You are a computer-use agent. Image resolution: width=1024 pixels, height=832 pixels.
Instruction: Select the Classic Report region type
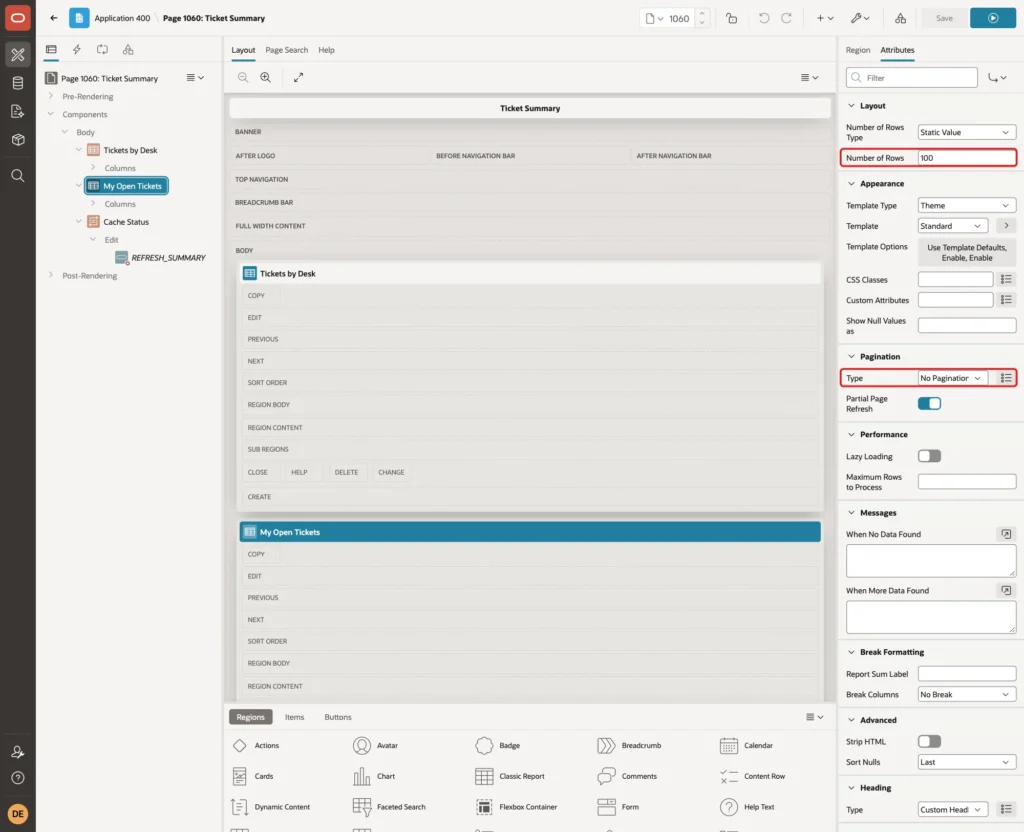pyautogui.click(x=511, y=776)
